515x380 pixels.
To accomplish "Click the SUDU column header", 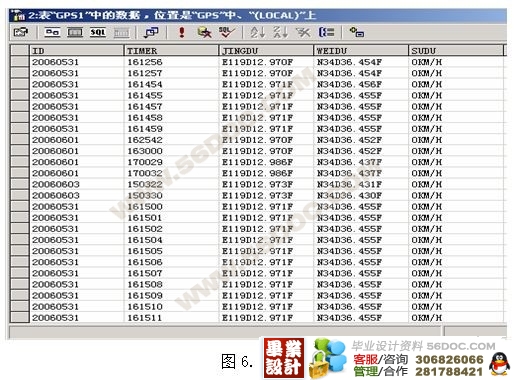I will 456,51.
